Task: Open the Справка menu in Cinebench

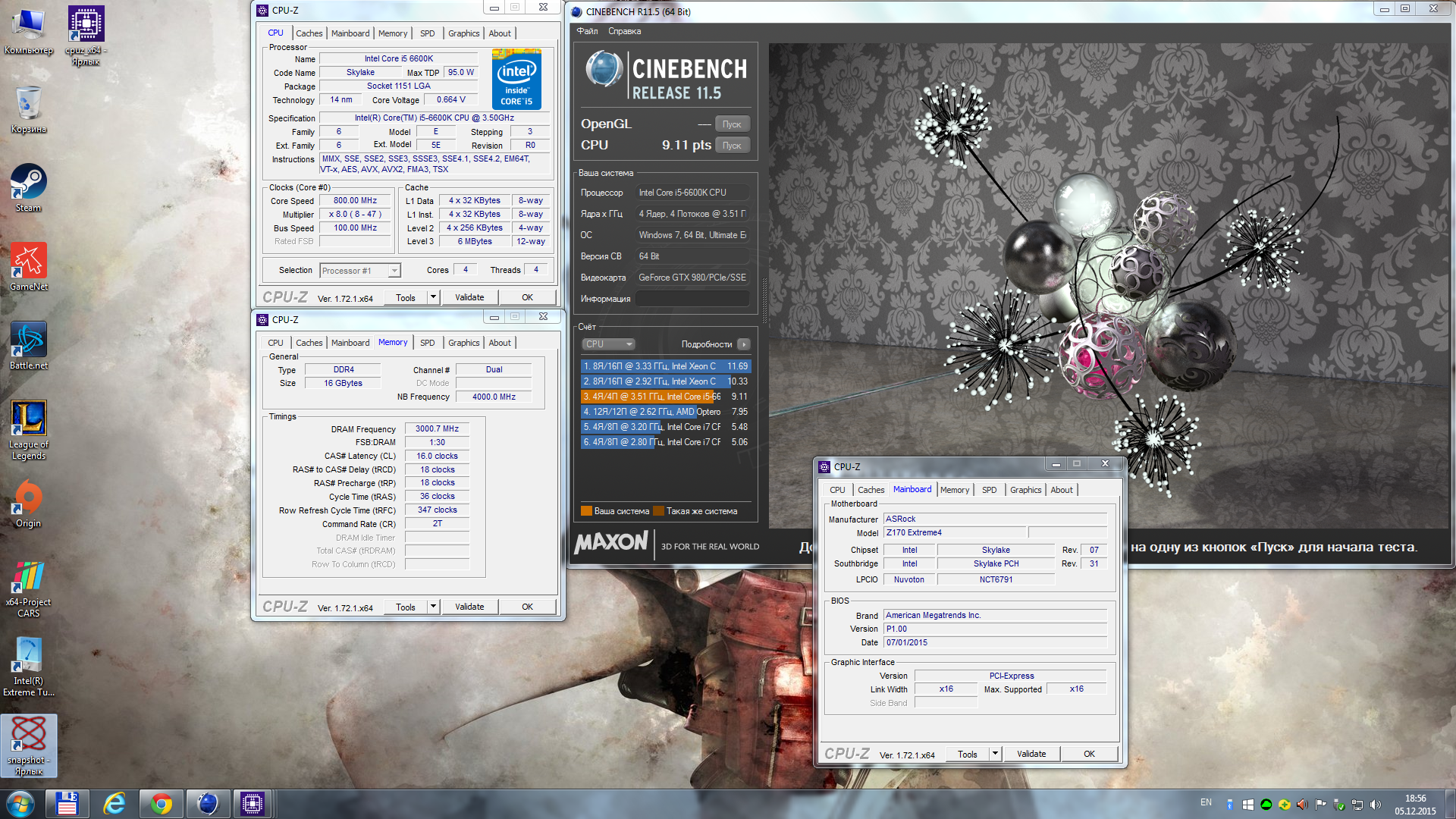Action: [624, 31]
